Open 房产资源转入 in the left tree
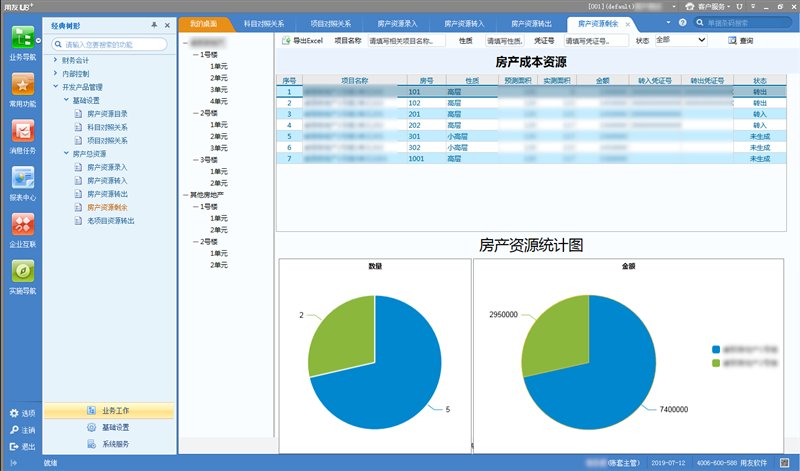 coord(107,181)
